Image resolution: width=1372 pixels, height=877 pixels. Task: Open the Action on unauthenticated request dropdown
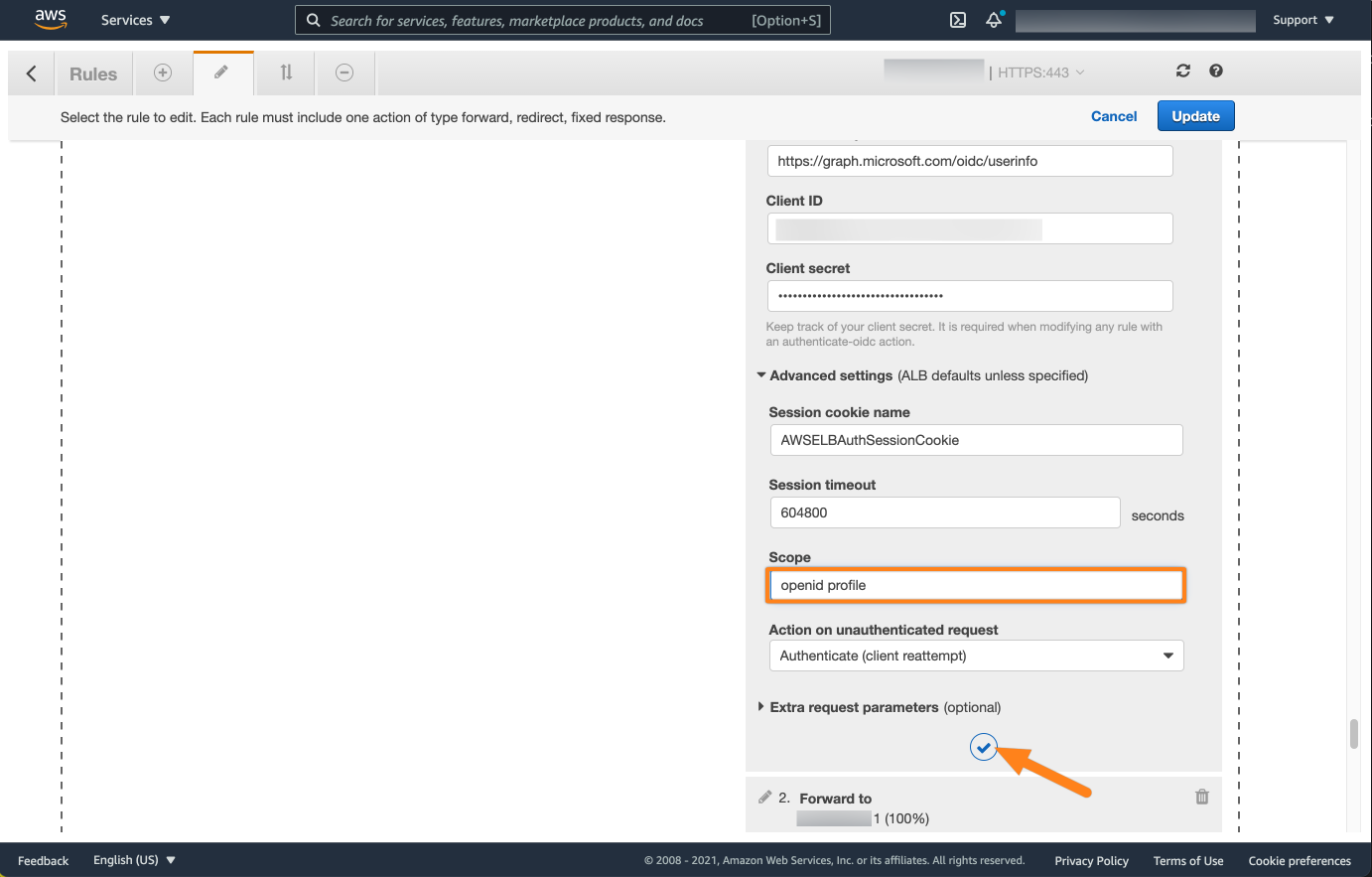click(976, 656)
